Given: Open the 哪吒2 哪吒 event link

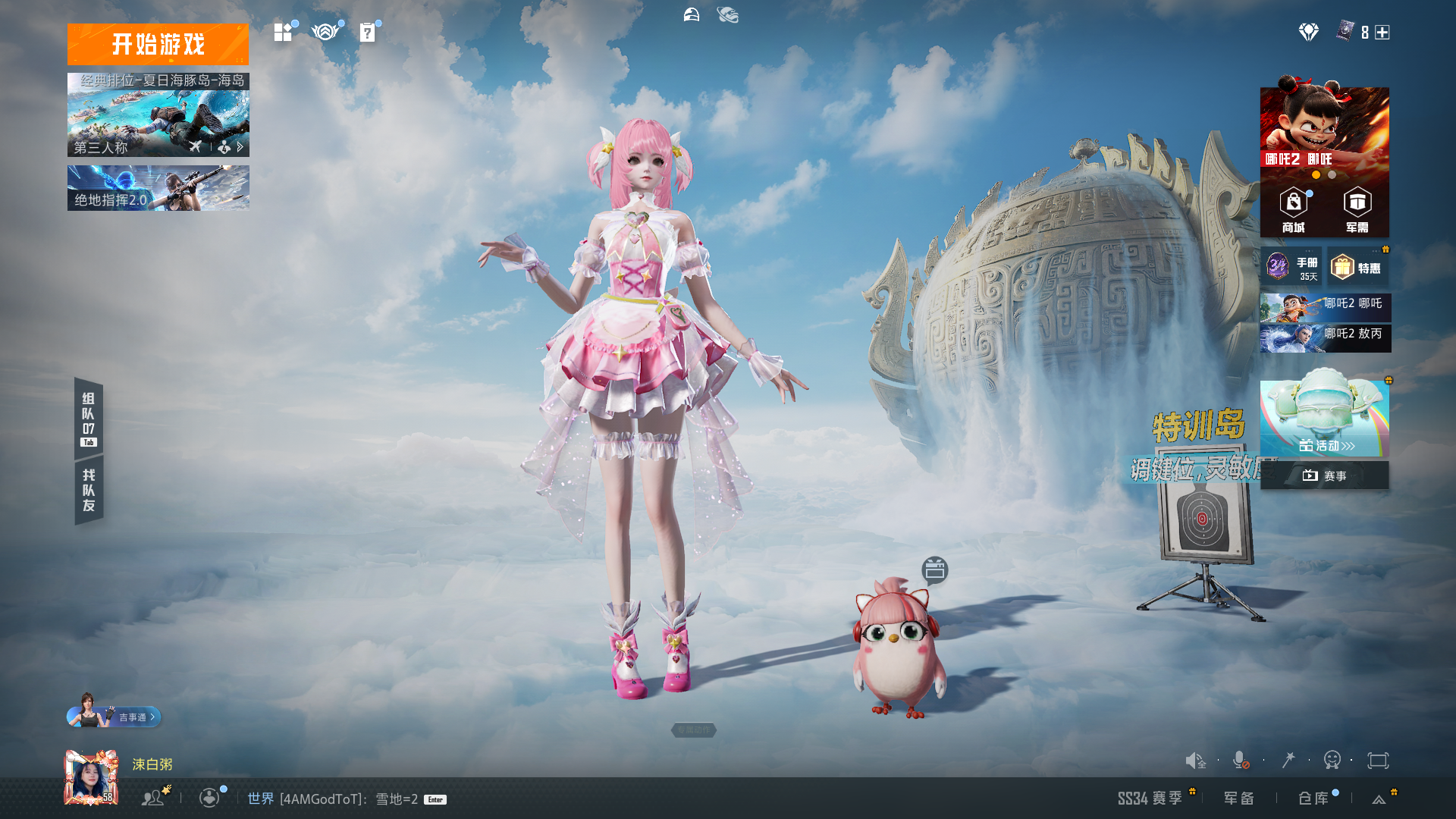Looking at the screenshot, I should 1326,307.
